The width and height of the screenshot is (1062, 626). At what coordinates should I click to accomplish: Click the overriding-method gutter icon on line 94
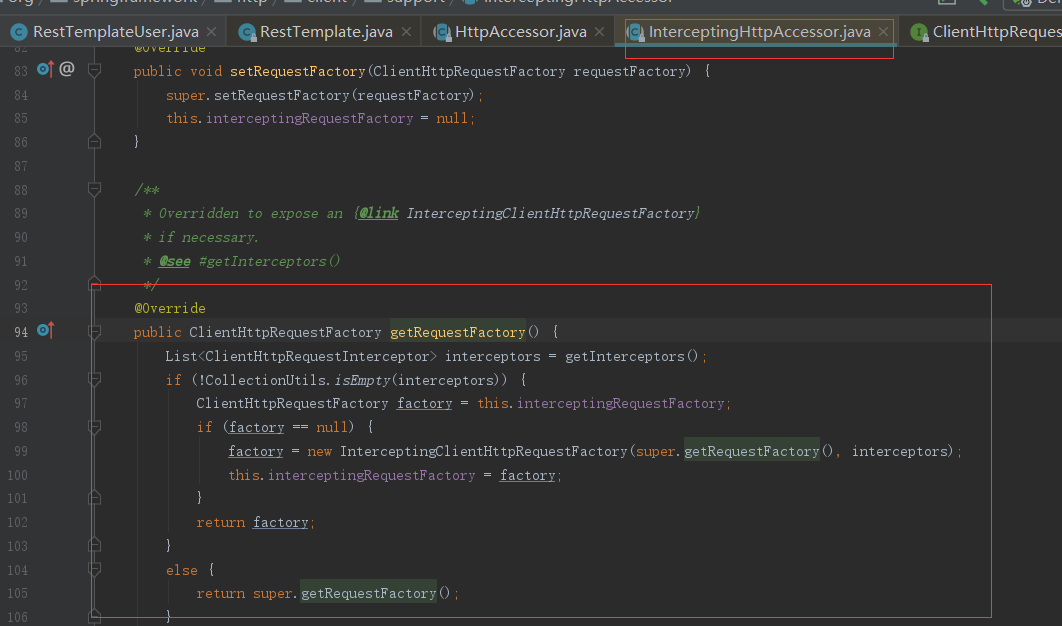coord(45,330)
